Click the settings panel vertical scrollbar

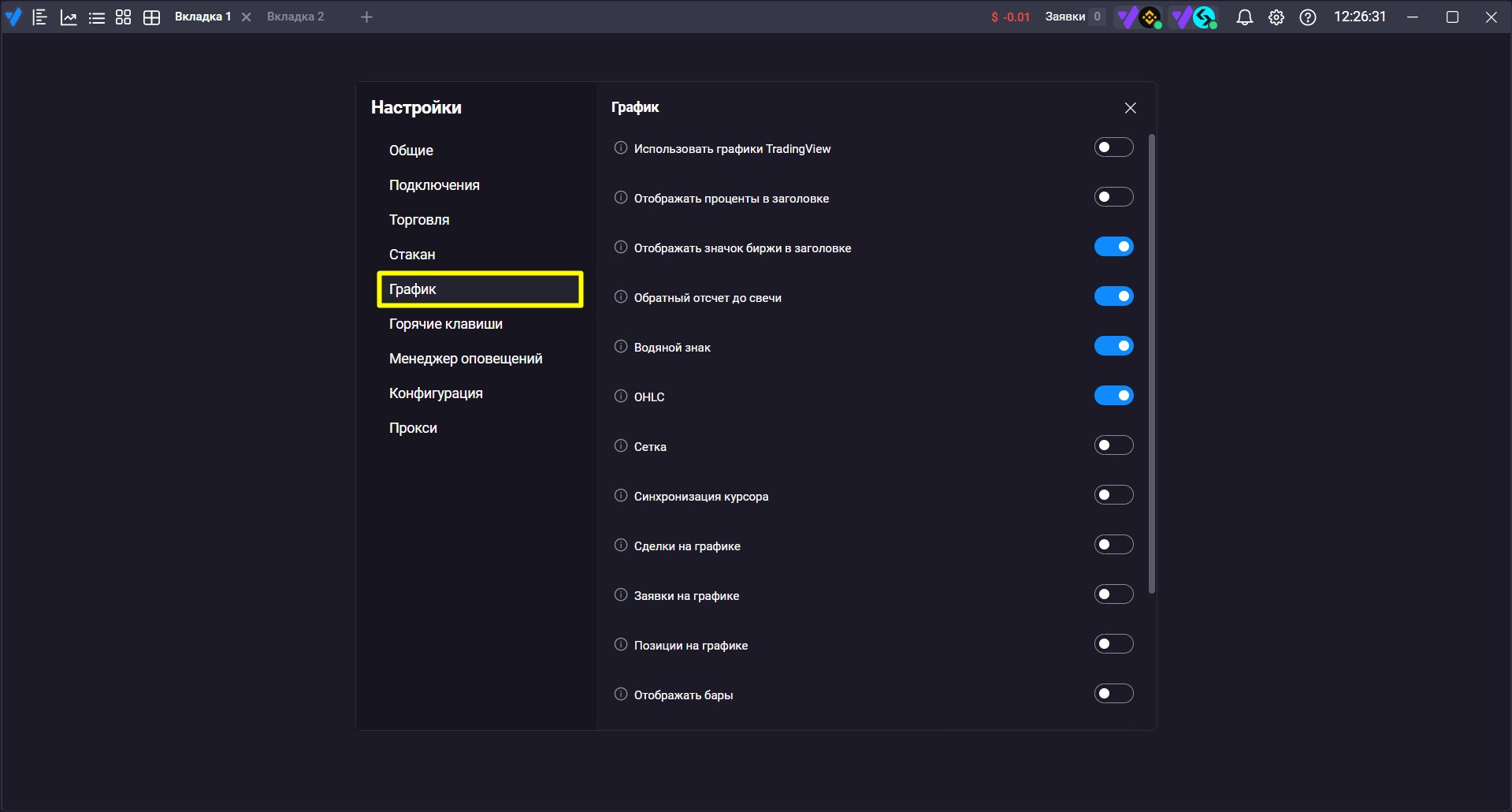1152,363
